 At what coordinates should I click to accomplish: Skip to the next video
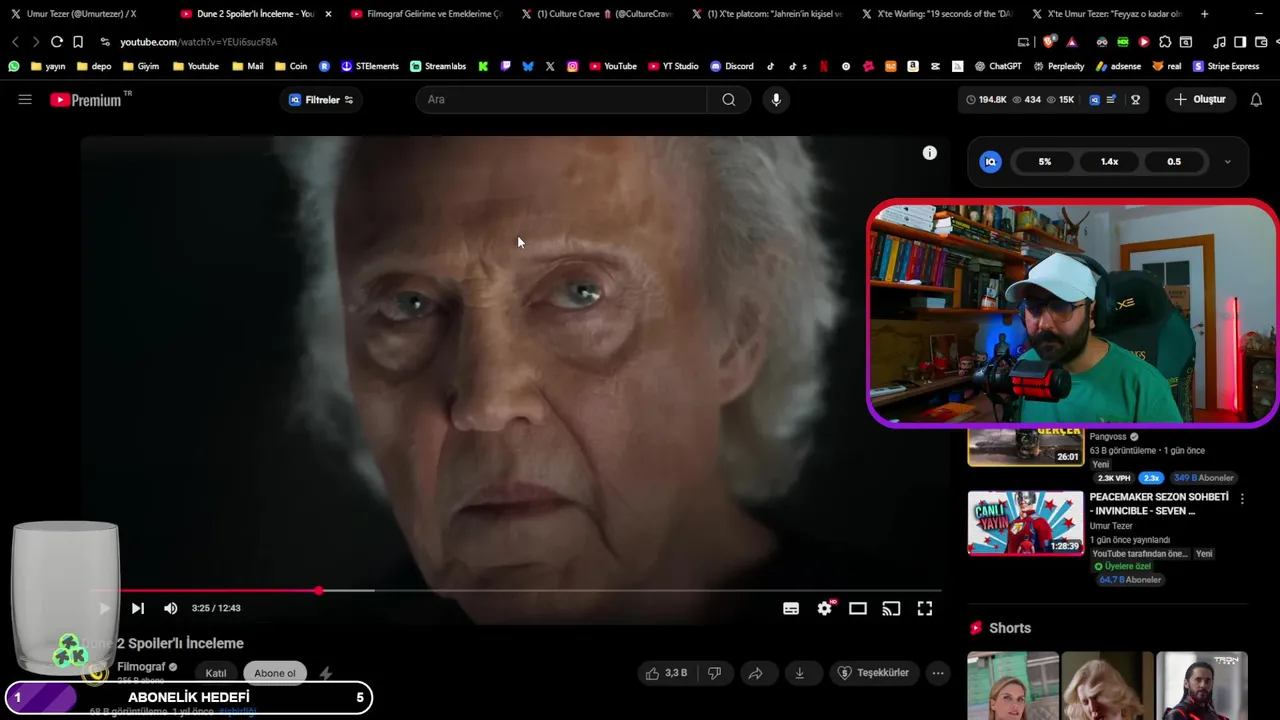coord(138,608)
